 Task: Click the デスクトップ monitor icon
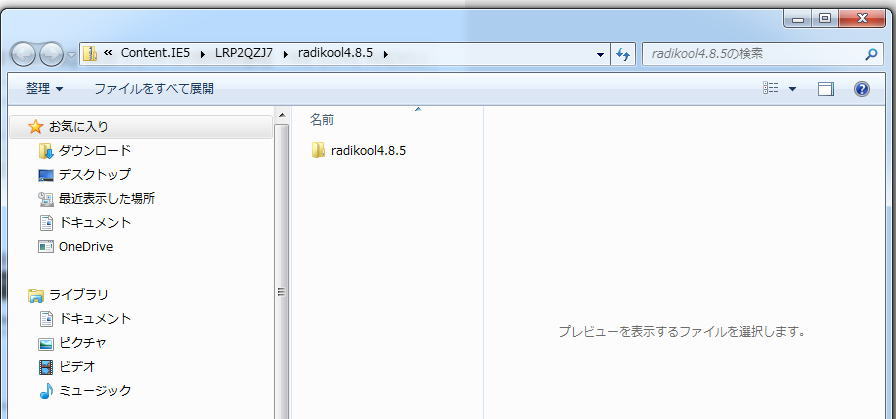(x=46, y=175)
